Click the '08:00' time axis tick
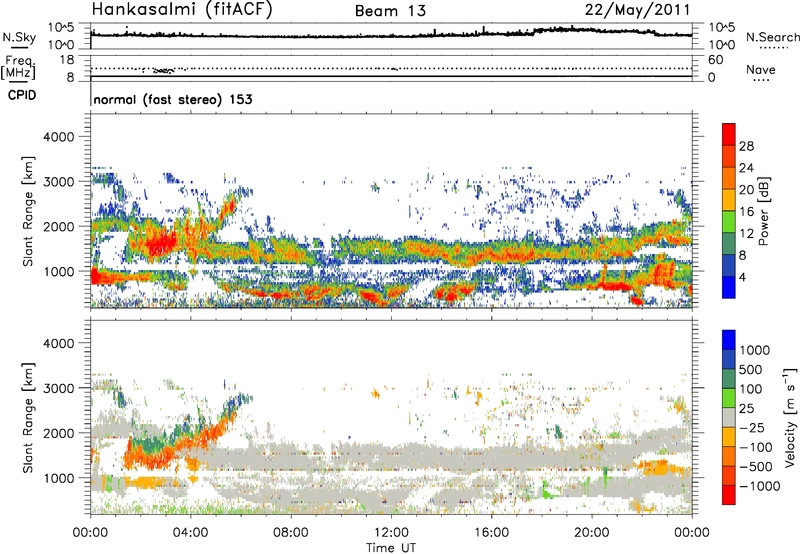Image resolution: width=800 pixels, height=554 pixels. [291, 533]
